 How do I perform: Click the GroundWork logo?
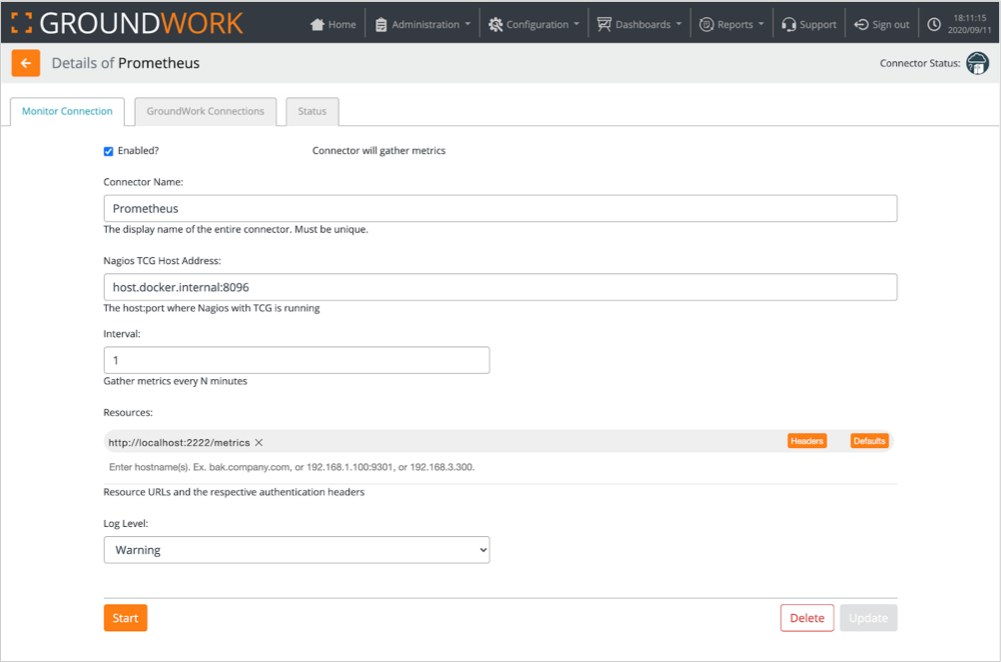pos(127,23)
